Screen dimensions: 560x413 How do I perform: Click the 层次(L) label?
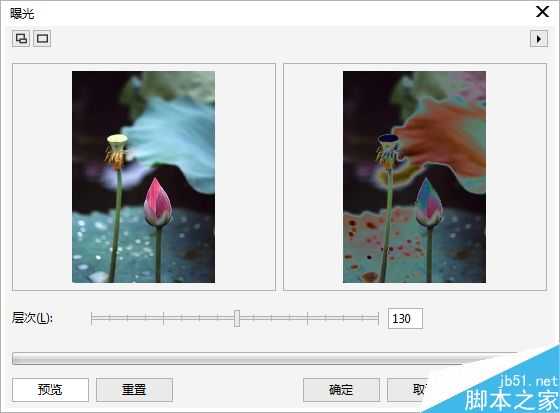coord(32,318)
